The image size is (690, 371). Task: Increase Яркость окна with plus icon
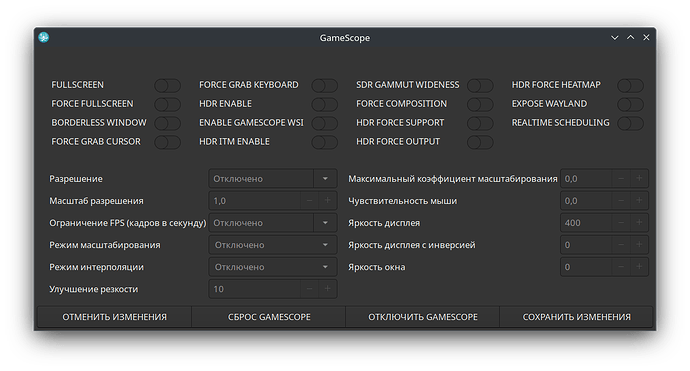pyautogui.click(x=639, y=267)
